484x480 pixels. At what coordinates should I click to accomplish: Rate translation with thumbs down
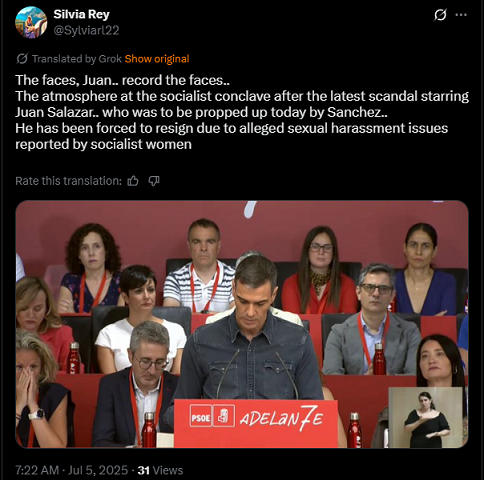pos(154,181)
